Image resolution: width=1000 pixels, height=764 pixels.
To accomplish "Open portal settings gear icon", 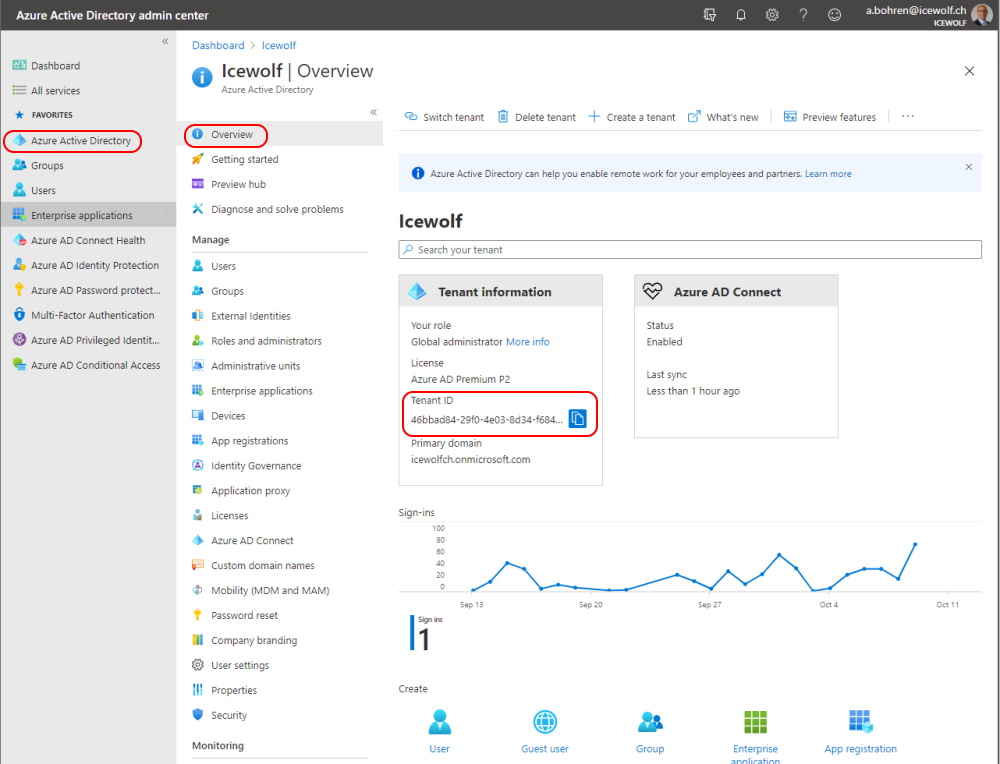I will 772,15.
